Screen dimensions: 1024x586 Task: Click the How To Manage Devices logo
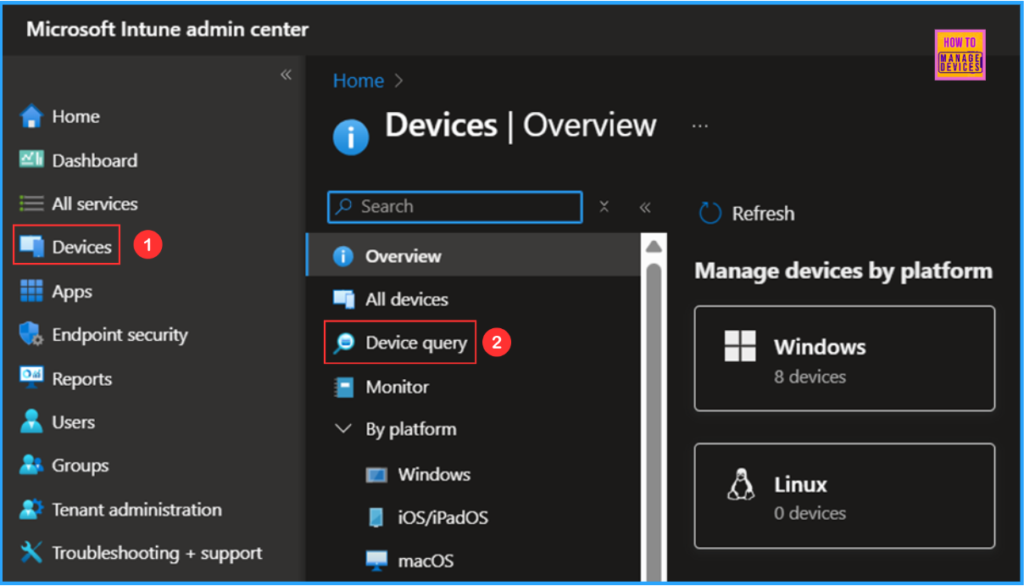point(959,55)
